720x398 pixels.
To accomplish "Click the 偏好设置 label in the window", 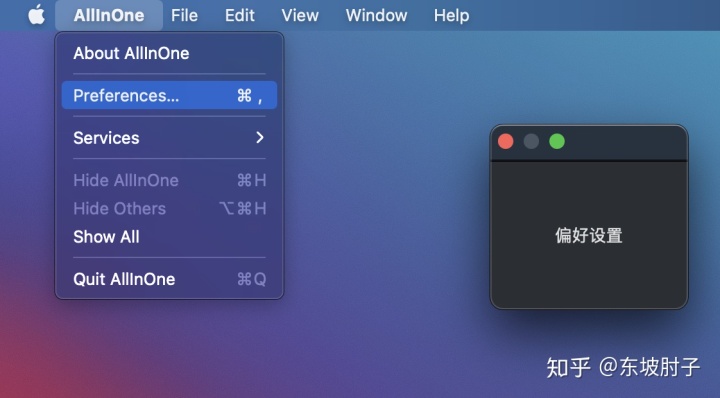I will click(589, 235).
